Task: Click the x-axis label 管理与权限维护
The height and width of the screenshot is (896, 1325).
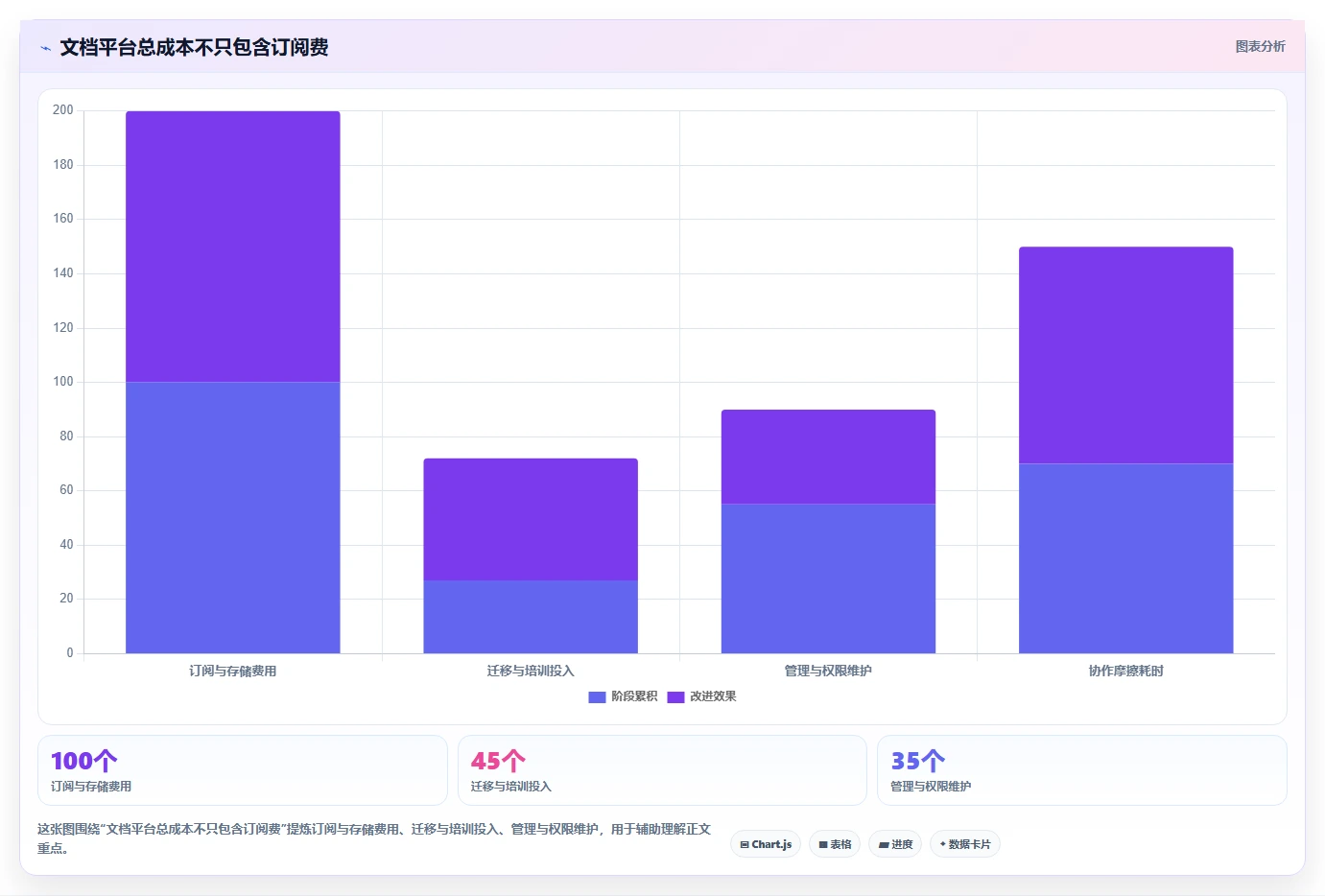Action: pos(828,672)
